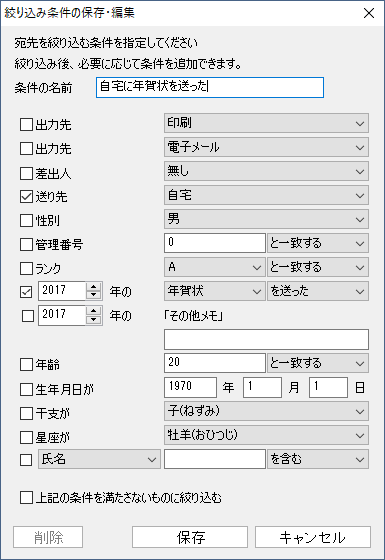Click the 条件の名前 text field
385x560 pixels.
point(210,88)
